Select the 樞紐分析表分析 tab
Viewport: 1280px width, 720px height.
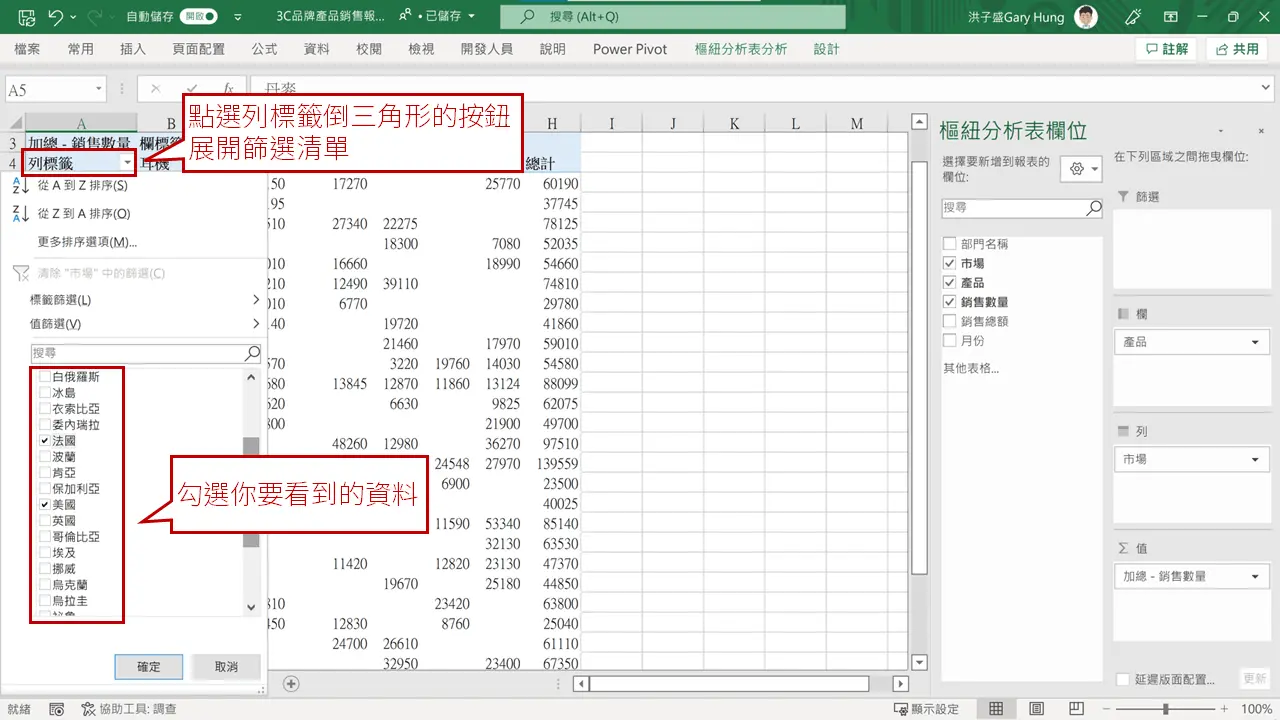pyautogui.click(x=741, y=49)
